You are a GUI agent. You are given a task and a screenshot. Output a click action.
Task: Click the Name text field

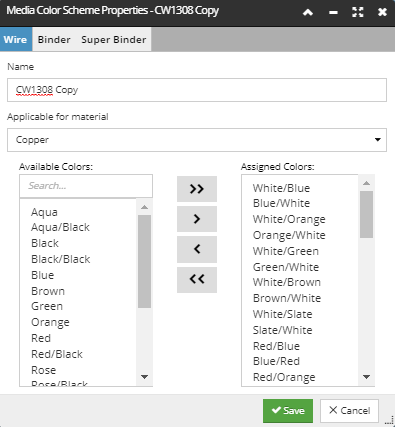197,90
